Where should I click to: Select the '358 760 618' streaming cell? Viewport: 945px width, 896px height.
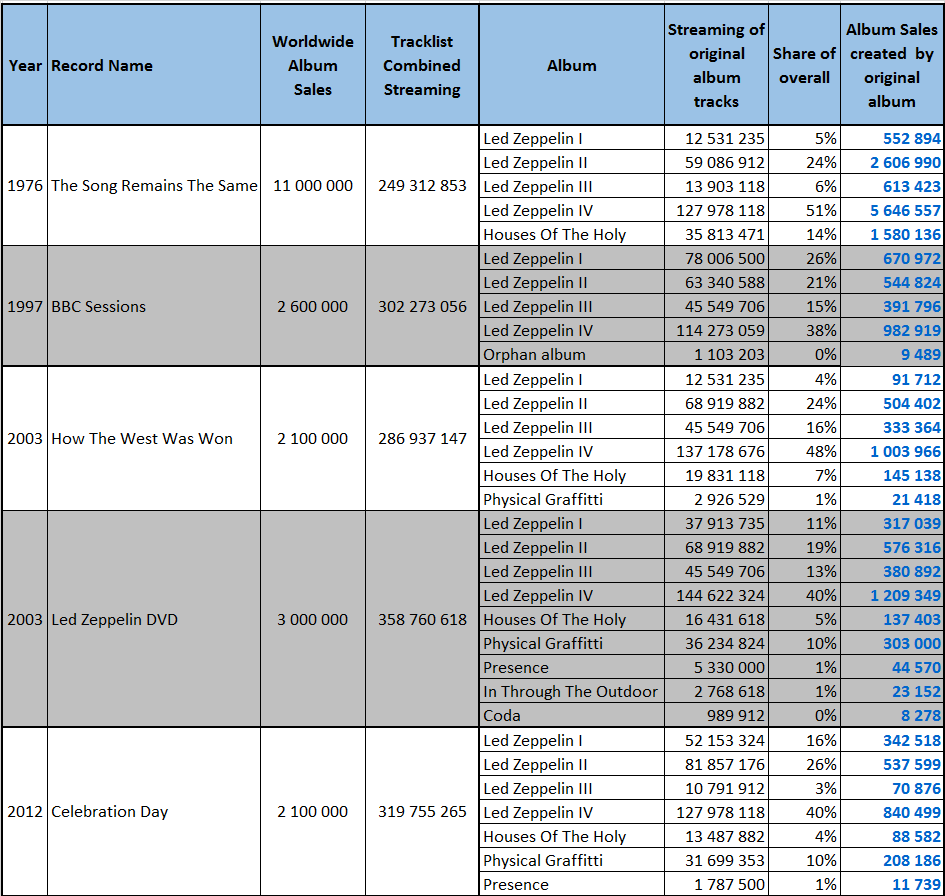point(422,619)
